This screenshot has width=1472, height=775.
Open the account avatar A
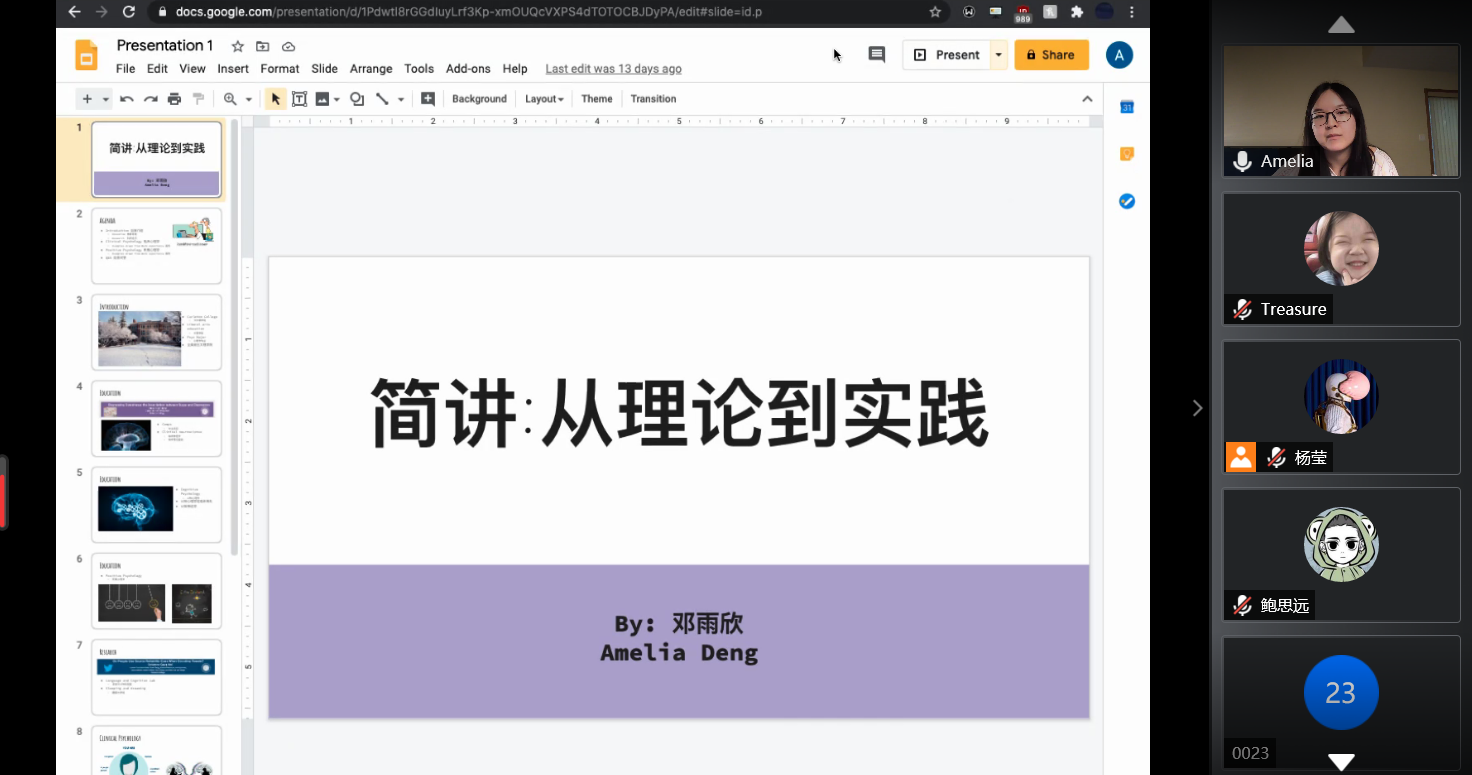1119,55
